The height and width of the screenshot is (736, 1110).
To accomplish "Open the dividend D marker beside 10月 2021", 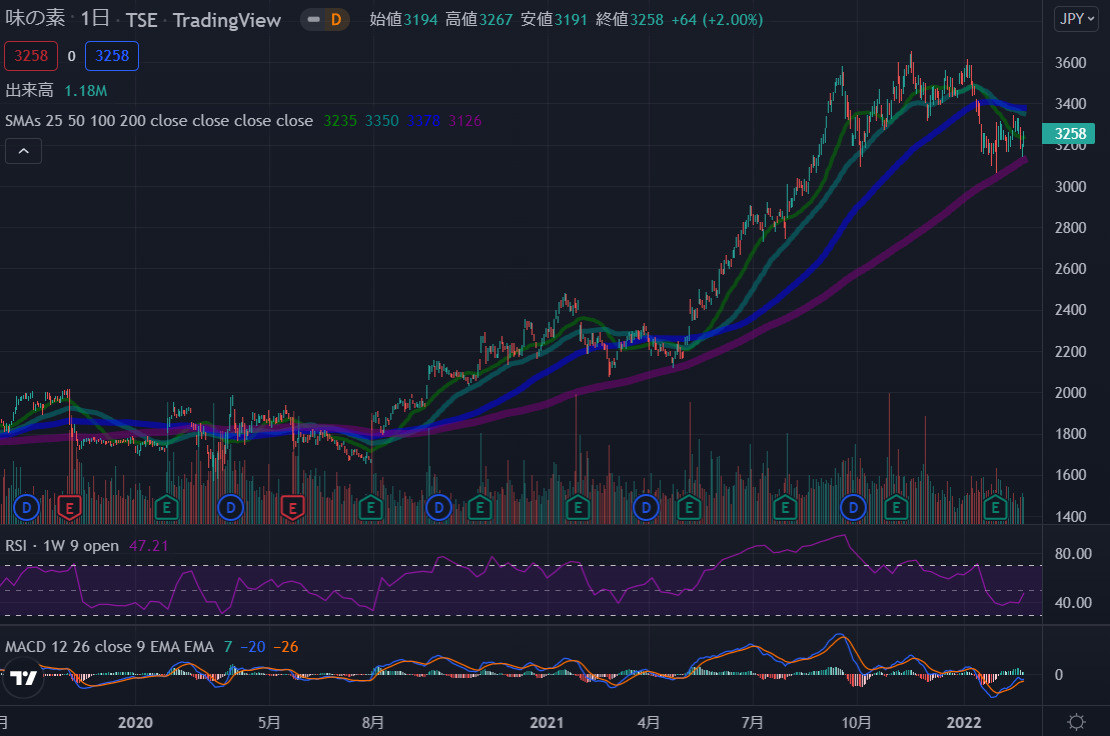I will pyautogui.click(x=853, y=507).
